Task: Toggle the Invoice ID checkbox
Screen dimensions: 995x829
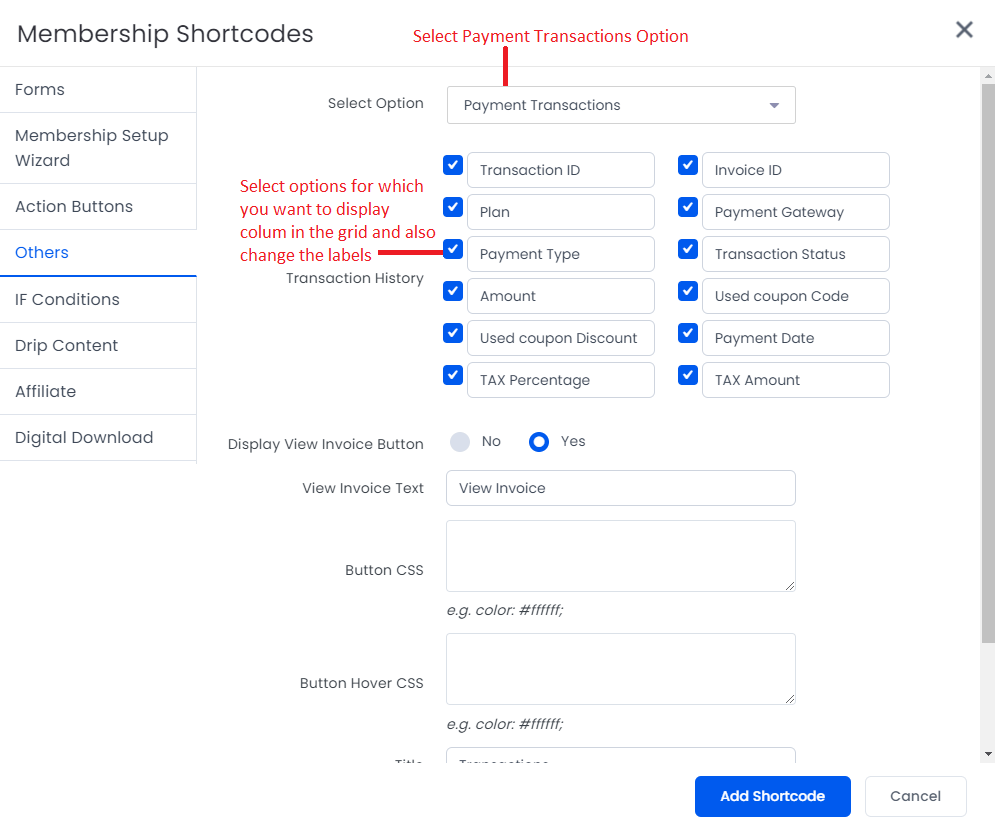Action: pyautogui.click(x=688, y=165)
